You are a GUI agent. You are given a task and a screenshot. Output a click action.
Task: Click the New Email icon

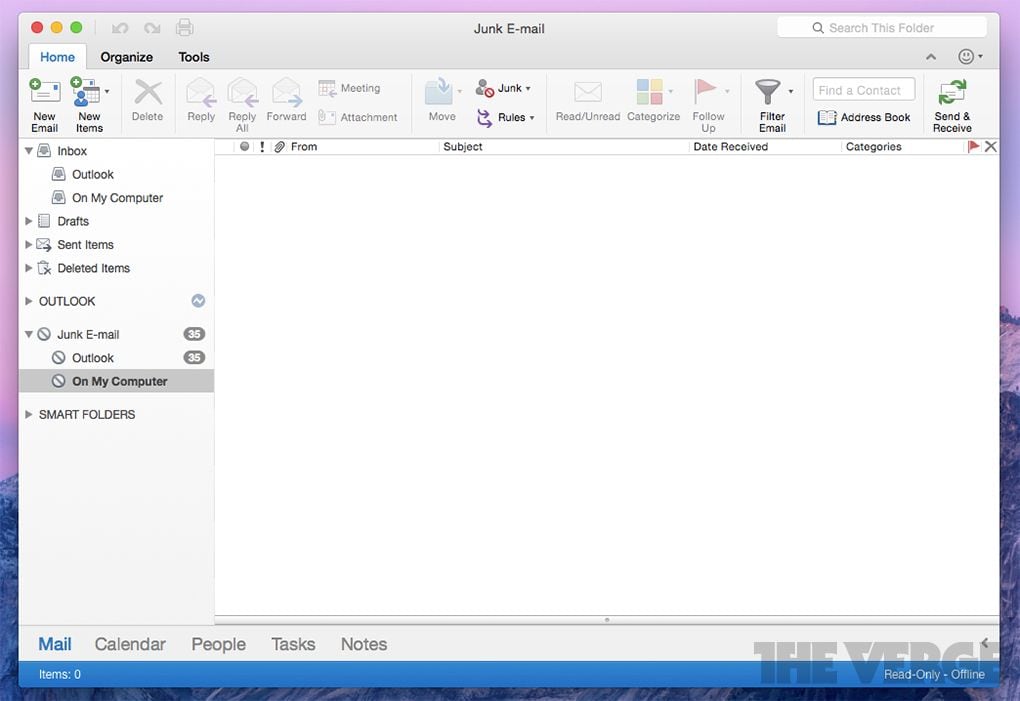44,93
